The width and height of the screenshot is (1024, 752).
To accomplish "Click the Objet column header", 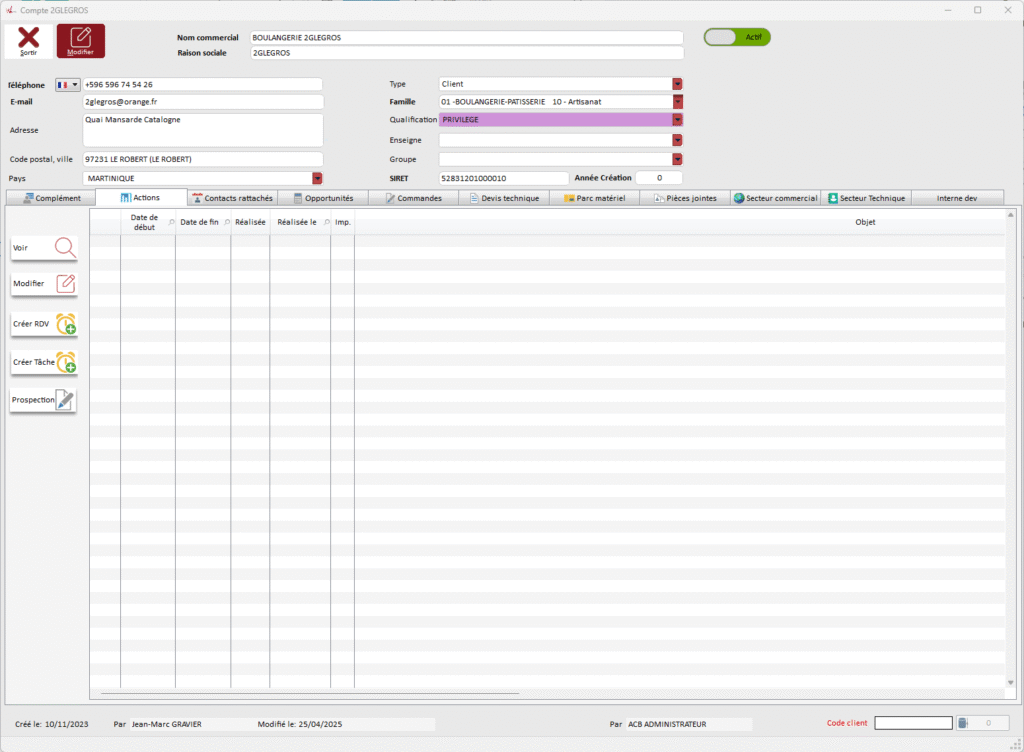I will [864, 222].
